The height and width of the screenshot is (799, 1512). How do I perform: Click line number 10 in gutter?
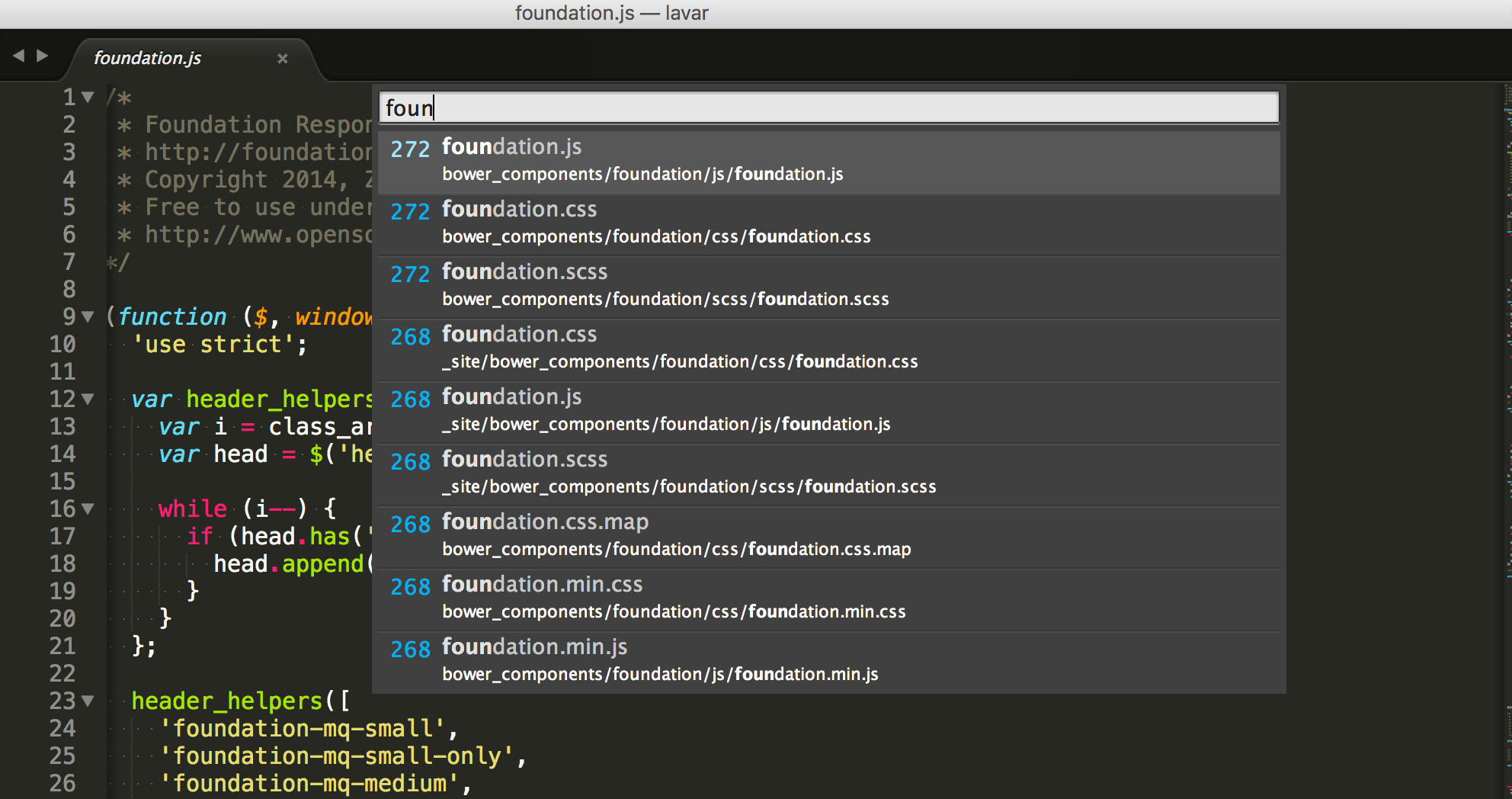pyautogui.click(x=62, y=345)
